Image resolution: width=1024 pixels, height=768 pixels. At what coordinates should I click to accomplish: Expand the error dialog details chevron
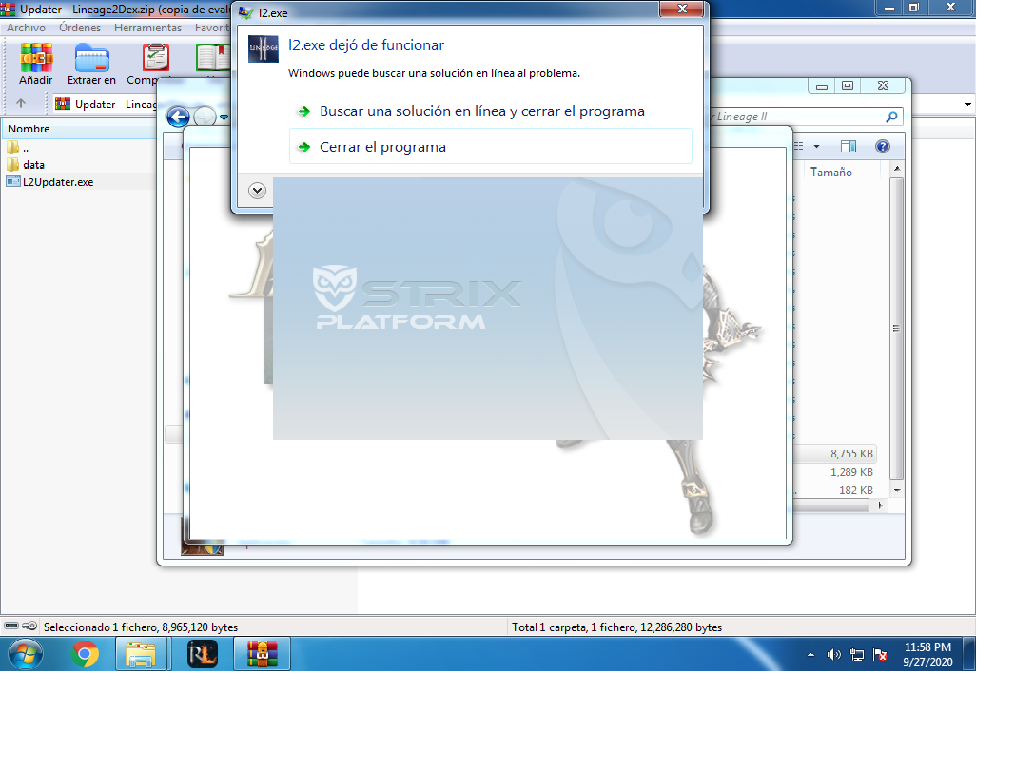(x=257, y=190)
